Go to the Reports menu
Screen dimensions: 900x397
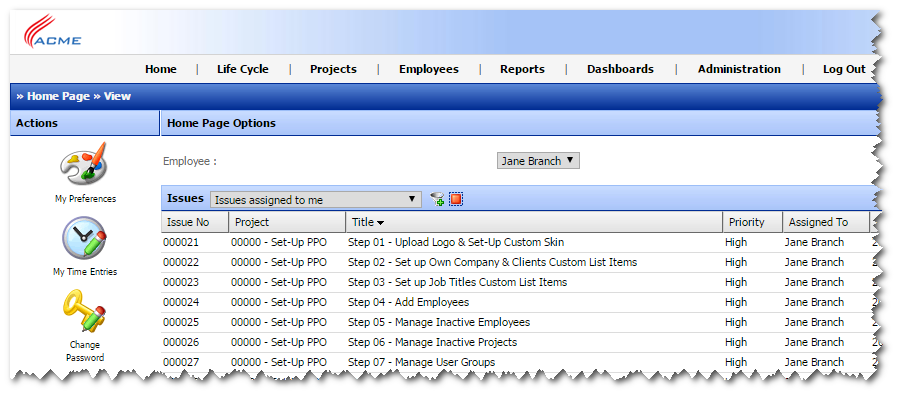coord(522,69)
